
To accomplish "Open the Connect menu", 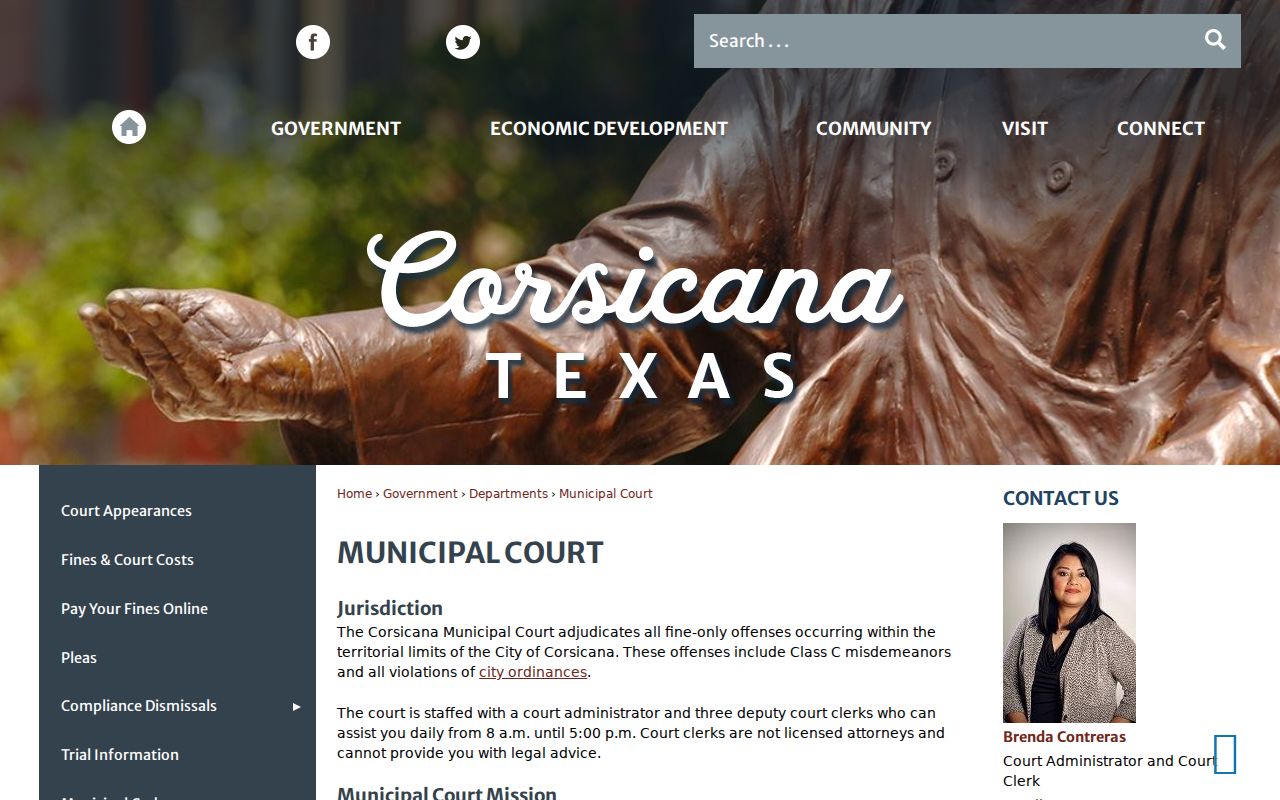I will tap(1161, 129).
